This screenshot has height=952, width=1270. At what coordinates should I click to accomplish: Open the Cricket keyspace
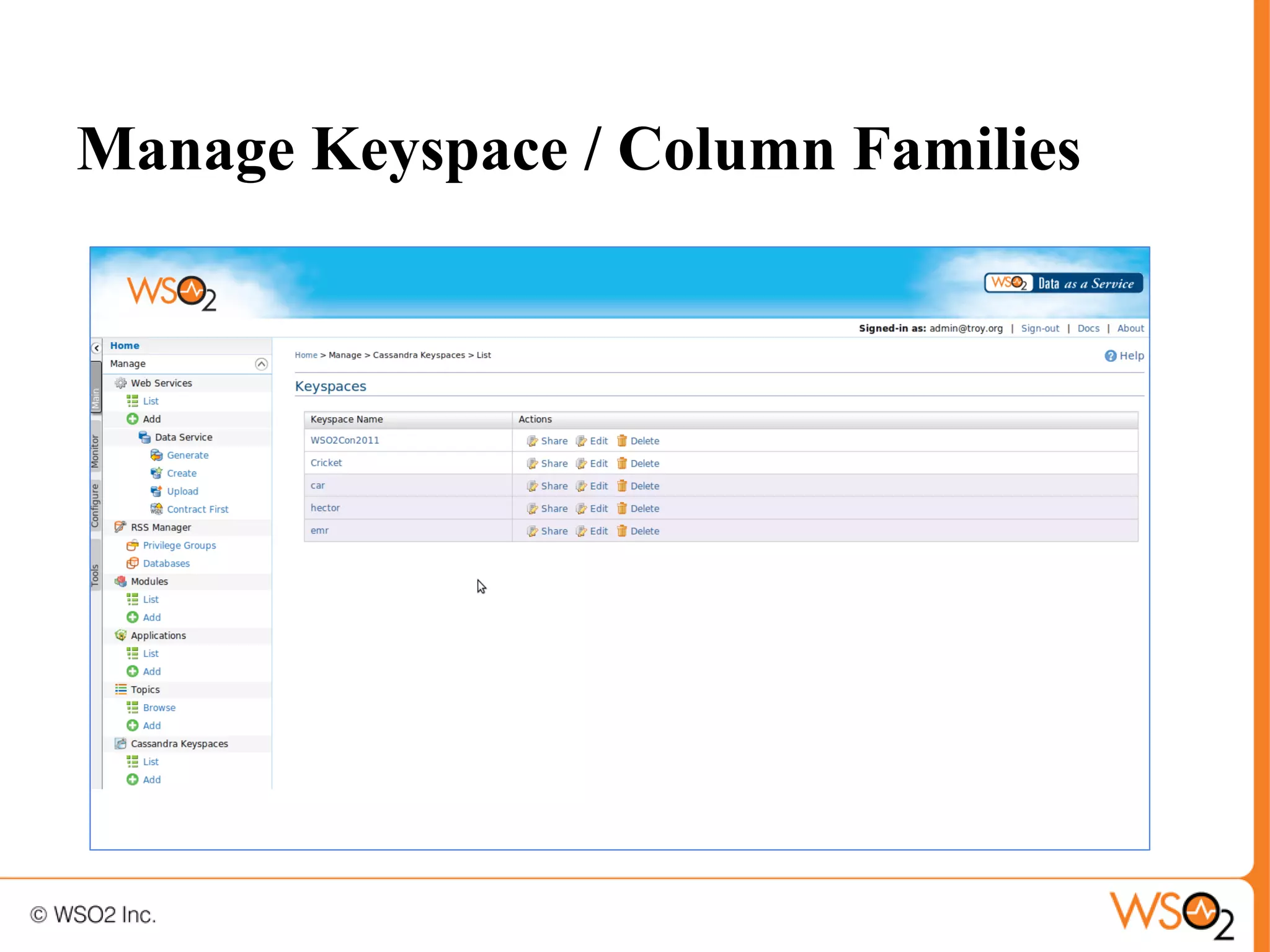[x=326, y=462]
